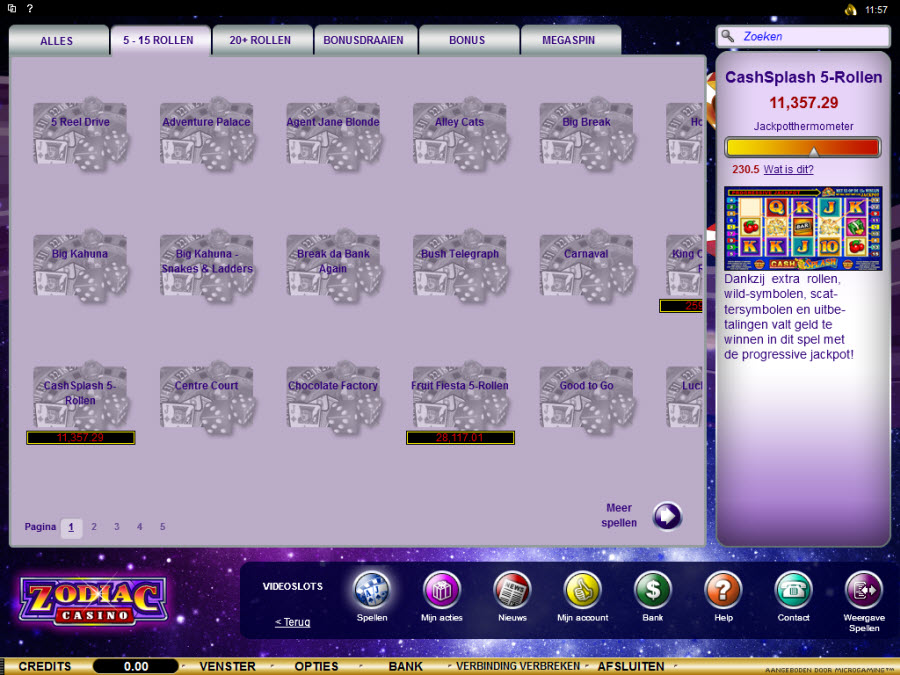This screenshot has height=675, width=900.
Task: Click the Zoeken search field
Action: (803, 36)
